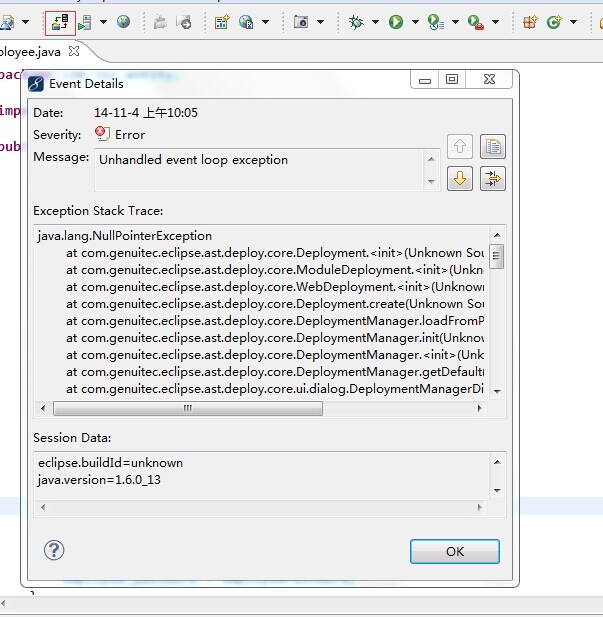Click the Debug bug icon
Image resolution: width=603 pixels, height=617 pixels.
356,22
